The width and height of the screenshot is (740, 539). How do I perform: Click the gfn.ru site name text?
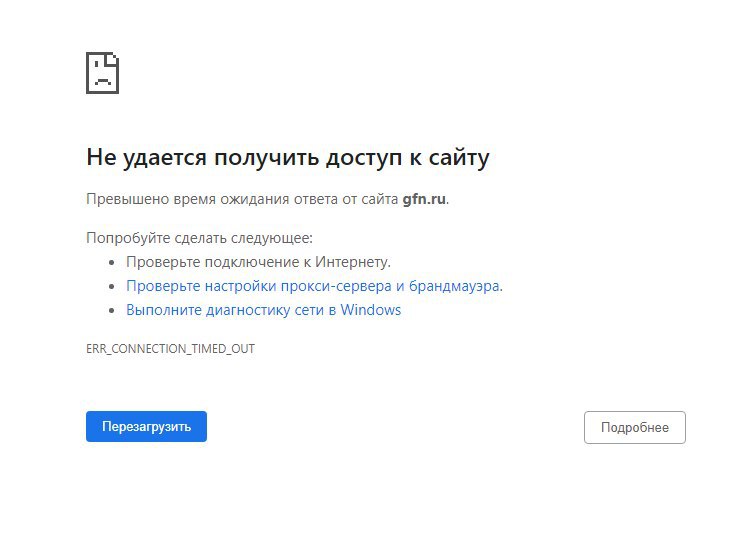424,200
